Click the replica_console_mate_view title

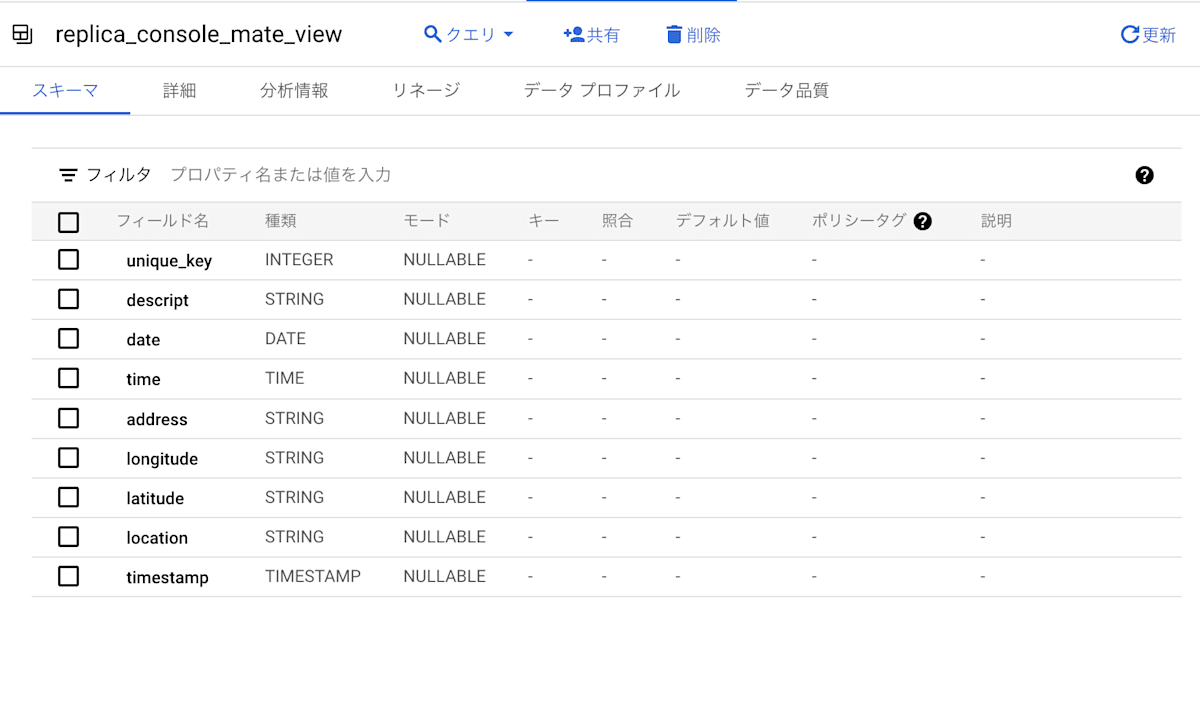point(199,35)
